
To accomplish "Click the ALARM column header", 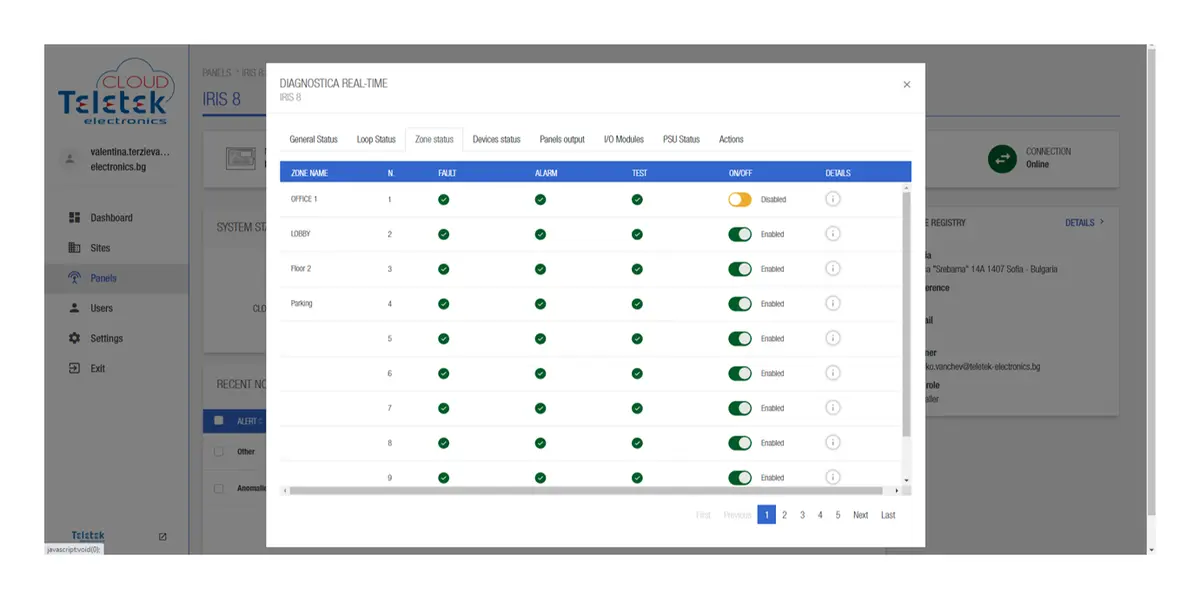I will [546, 173].
